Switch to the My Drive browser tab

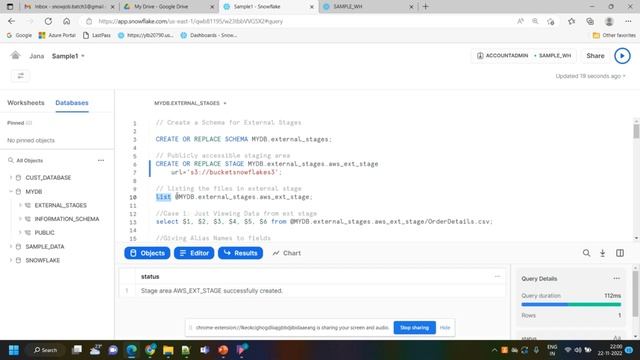[168, 7]
